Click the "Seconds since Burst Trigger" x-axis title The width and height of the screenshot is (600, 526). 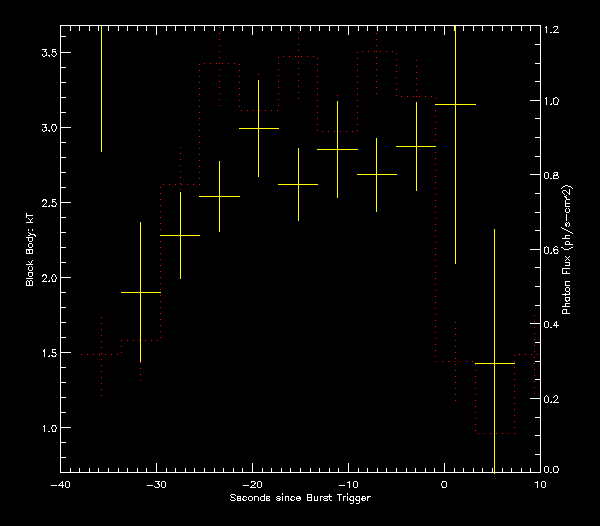(300, 498)
